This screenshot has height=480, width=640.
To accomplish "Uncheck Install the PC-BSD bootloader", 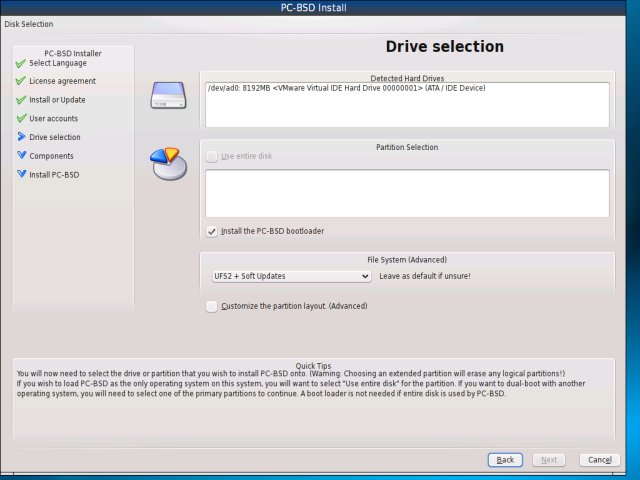I will [211, 231].
